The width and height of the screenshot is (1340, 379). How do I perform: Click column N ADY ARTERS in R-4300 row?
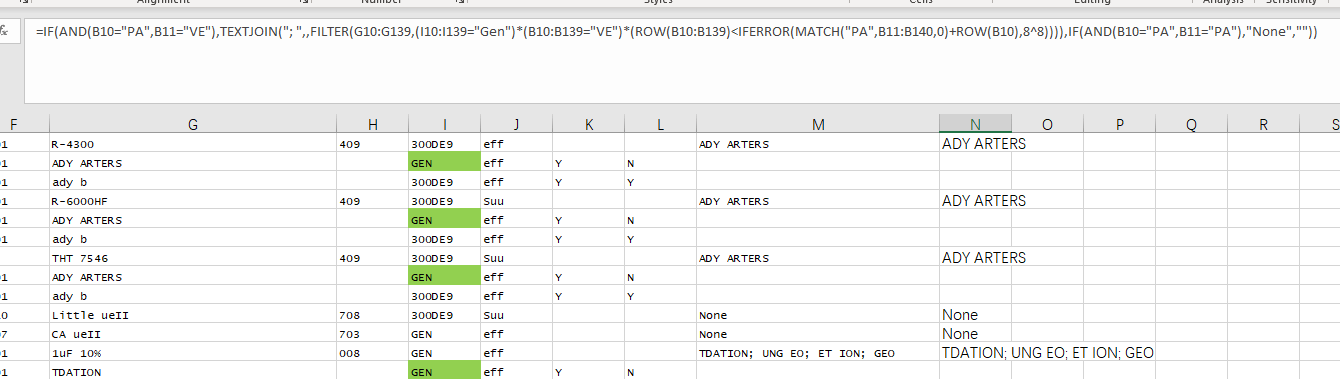click(x=975, y=144)
